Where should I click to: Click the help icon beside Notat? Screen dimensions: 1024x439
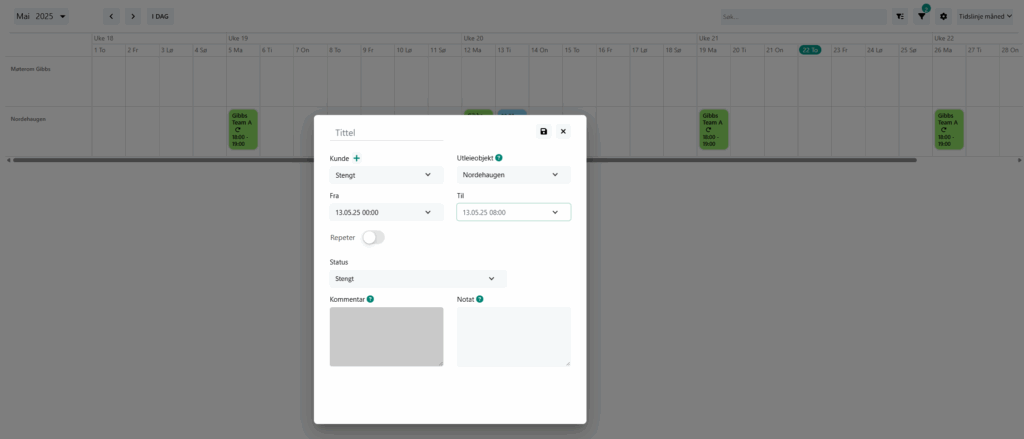click(x=480, y=299)
